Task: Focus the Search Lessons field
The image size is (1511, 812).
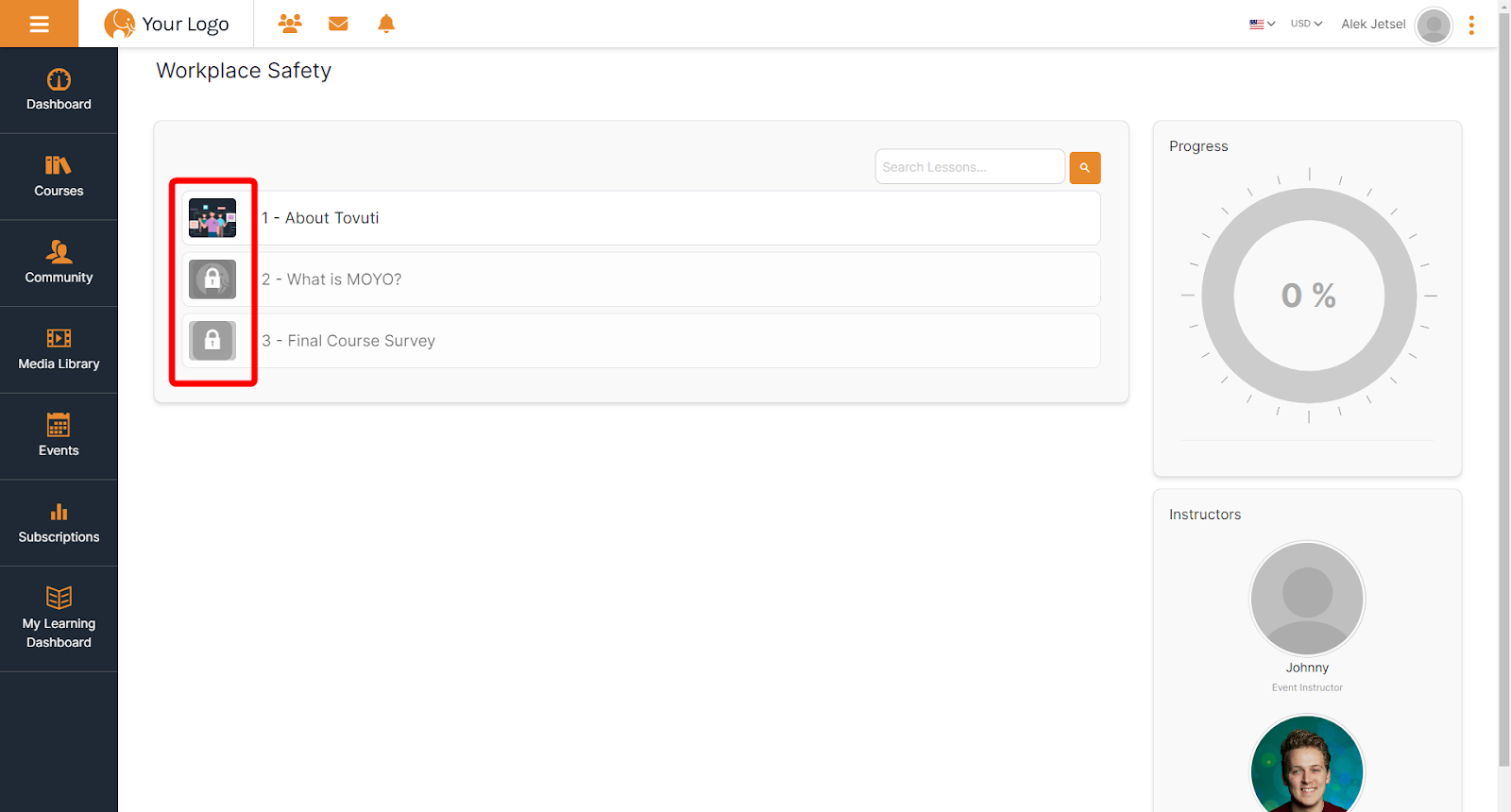Action: [x=970, y=167]
